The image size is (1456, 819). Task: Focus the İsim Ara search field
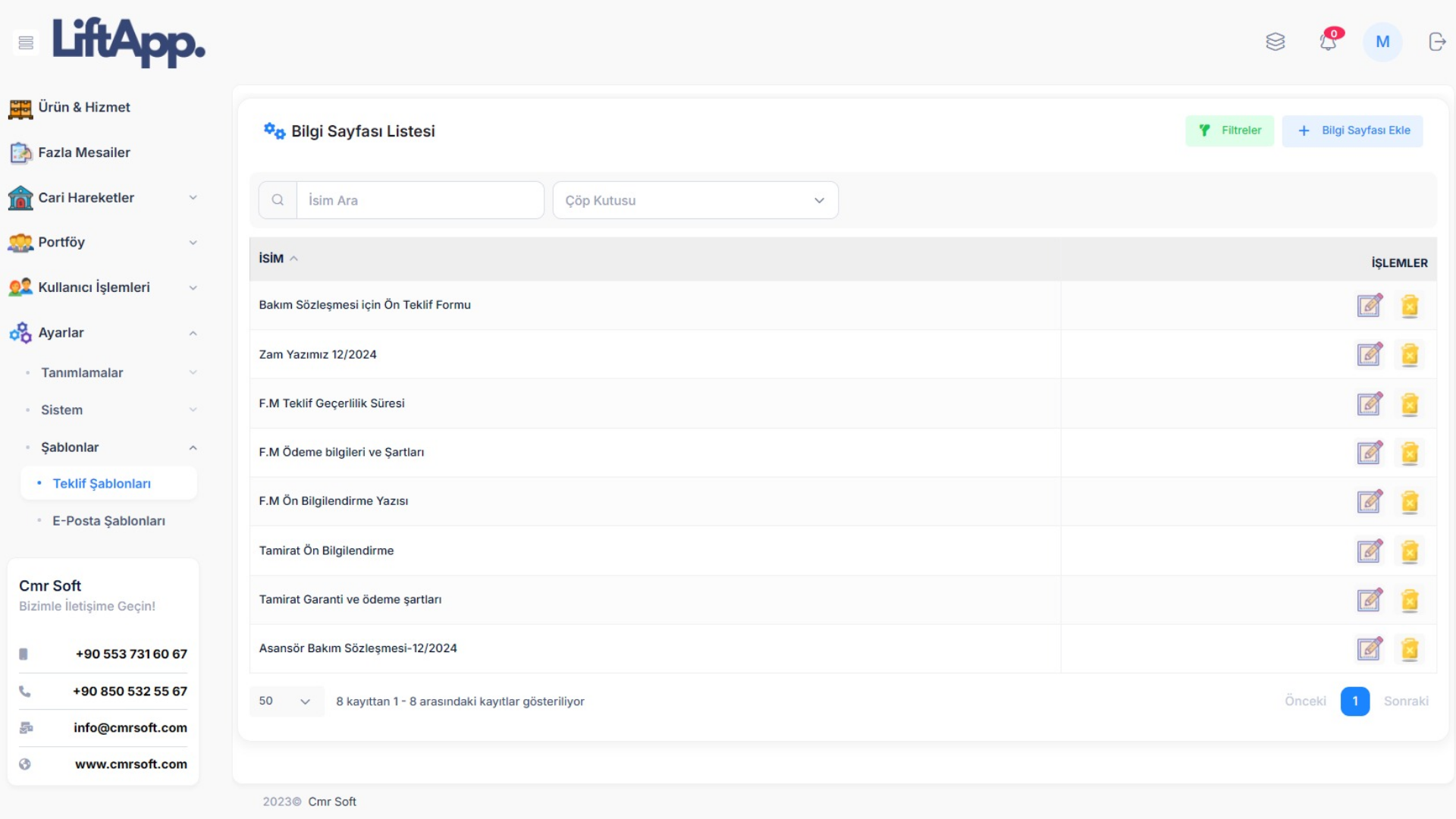coord(419,200)
